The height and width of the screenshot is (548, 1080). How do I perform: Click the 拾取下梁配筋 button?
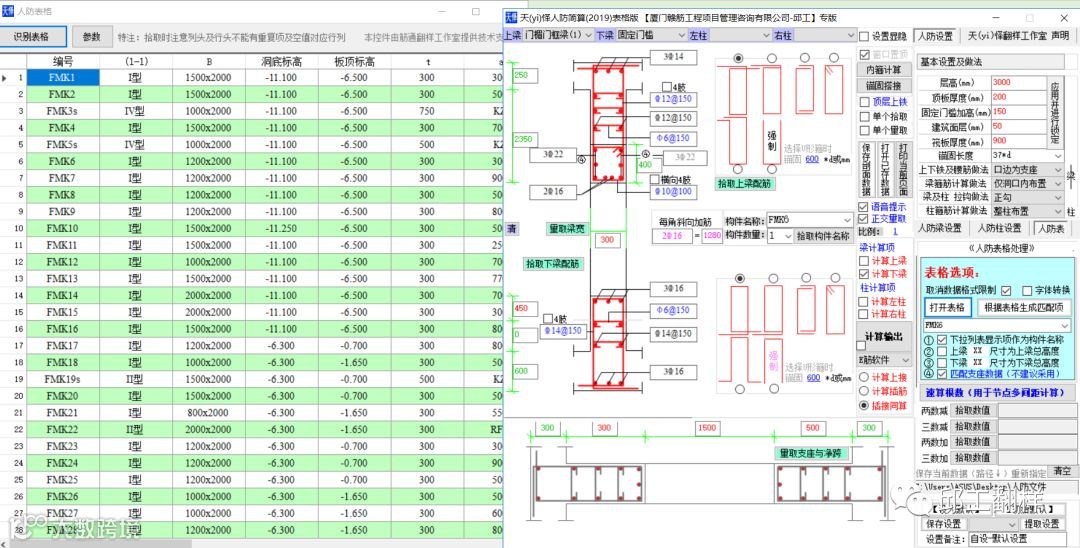(552, 264)
